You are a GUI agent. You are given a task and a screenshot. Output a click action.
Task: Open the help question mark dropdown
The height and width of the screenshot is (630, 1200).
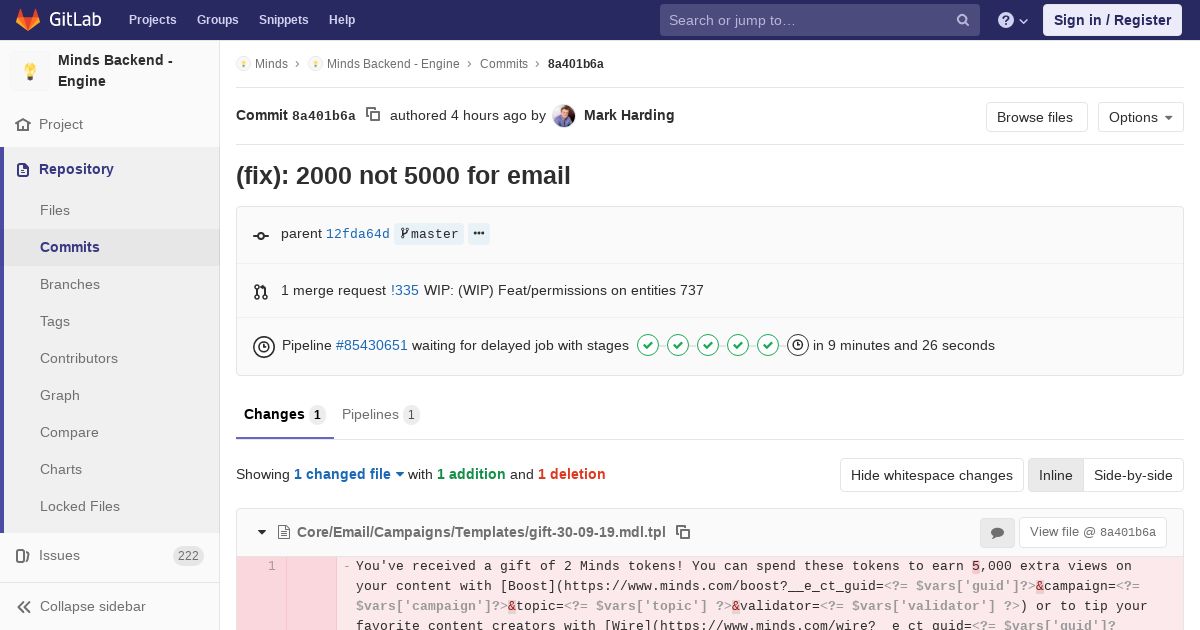click(1013, 20)
